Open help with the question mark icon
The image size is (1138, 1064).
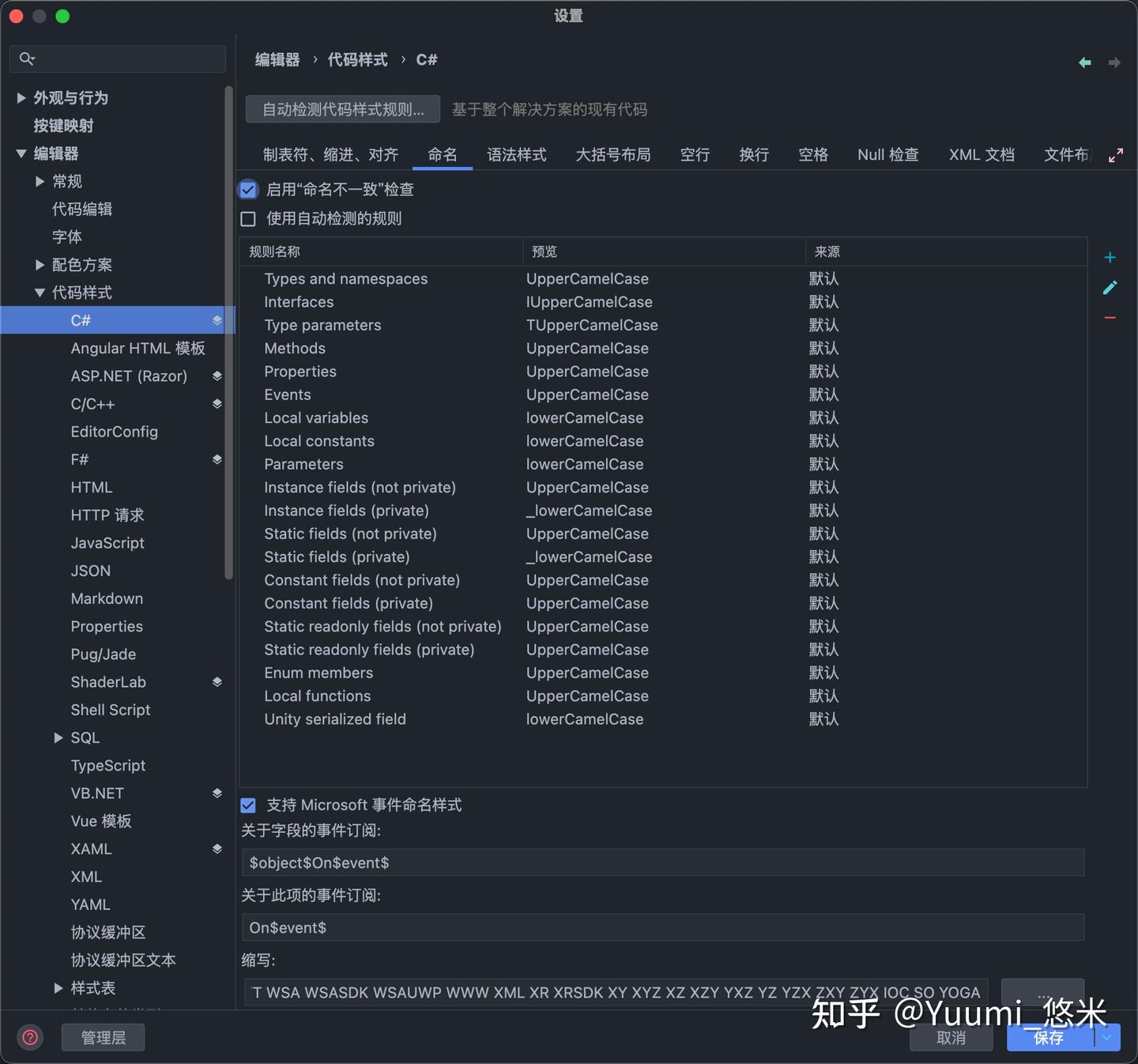(x=30, y=1037)
